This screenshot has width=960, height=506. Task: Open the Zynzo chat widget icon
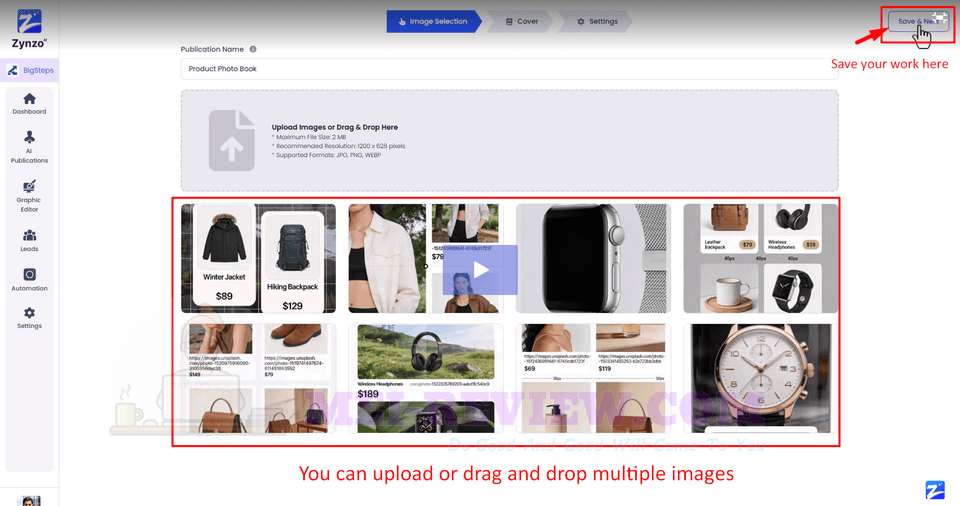[935, 490]
